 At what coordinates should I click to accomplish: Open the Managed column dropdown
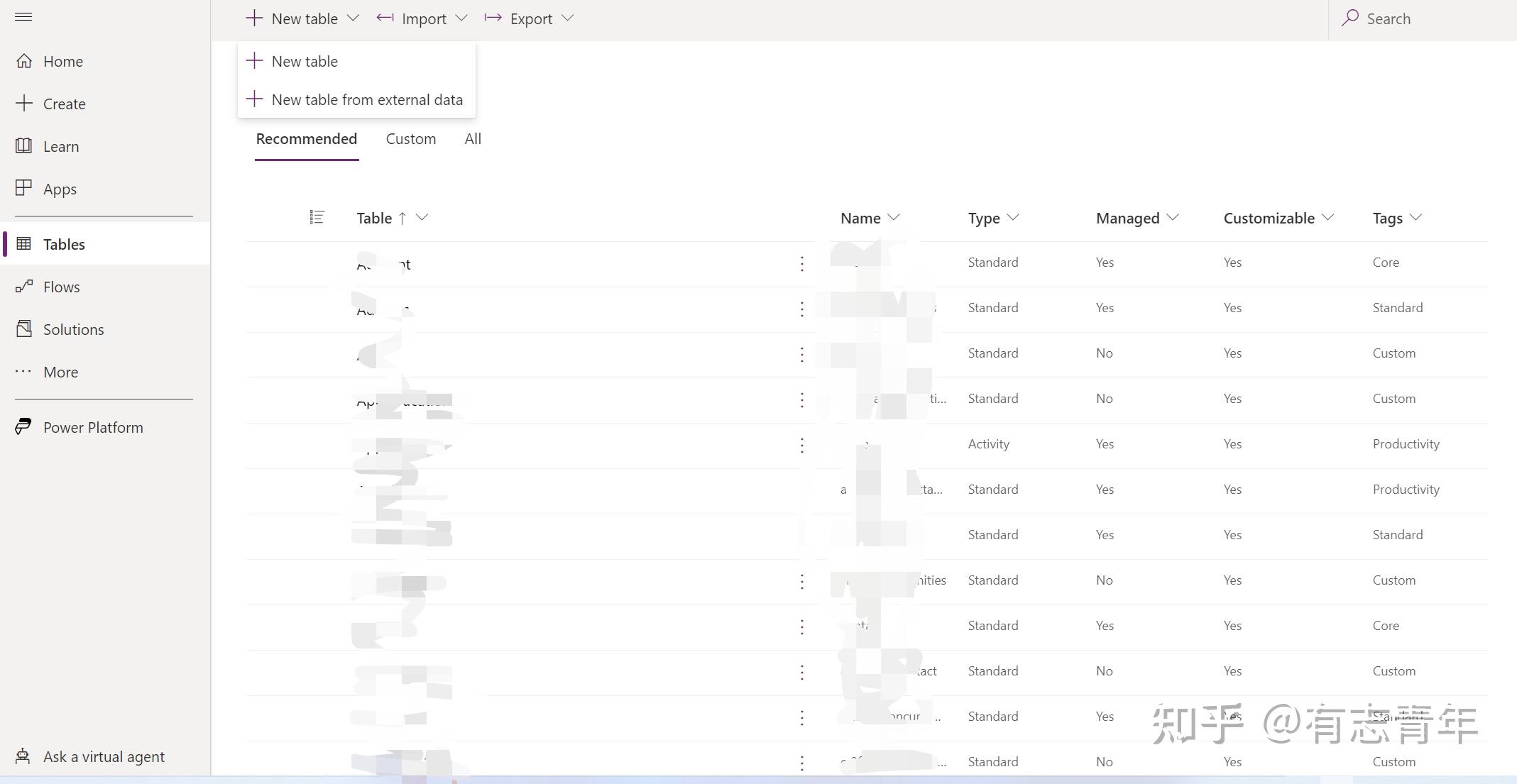click(1173, 218)
